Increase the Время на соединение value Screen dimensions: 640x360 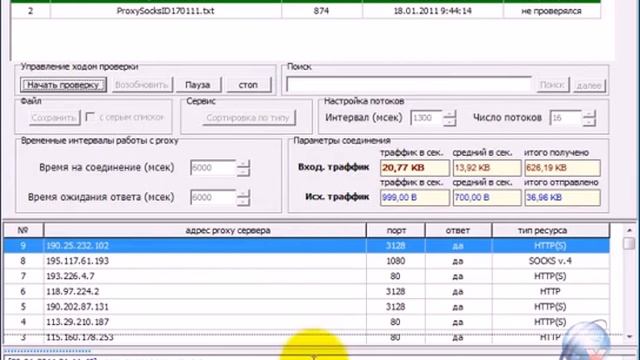(x=243, y=164)
